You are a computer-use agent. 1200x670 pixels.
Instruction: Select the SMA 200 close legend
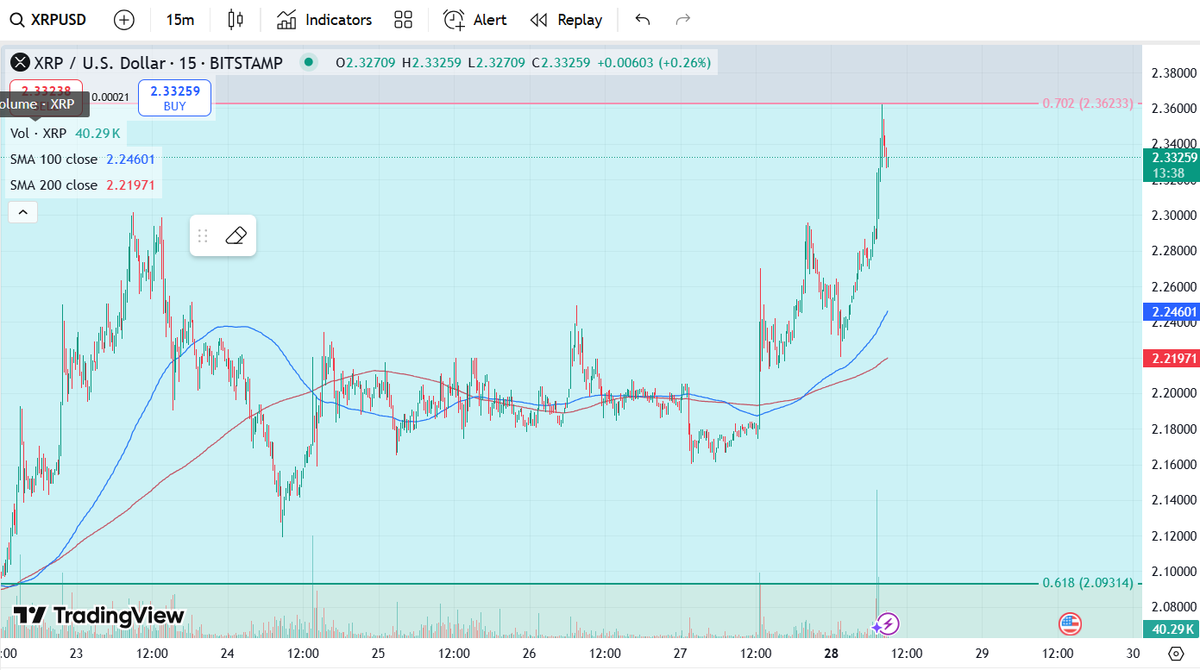(54, 185)
